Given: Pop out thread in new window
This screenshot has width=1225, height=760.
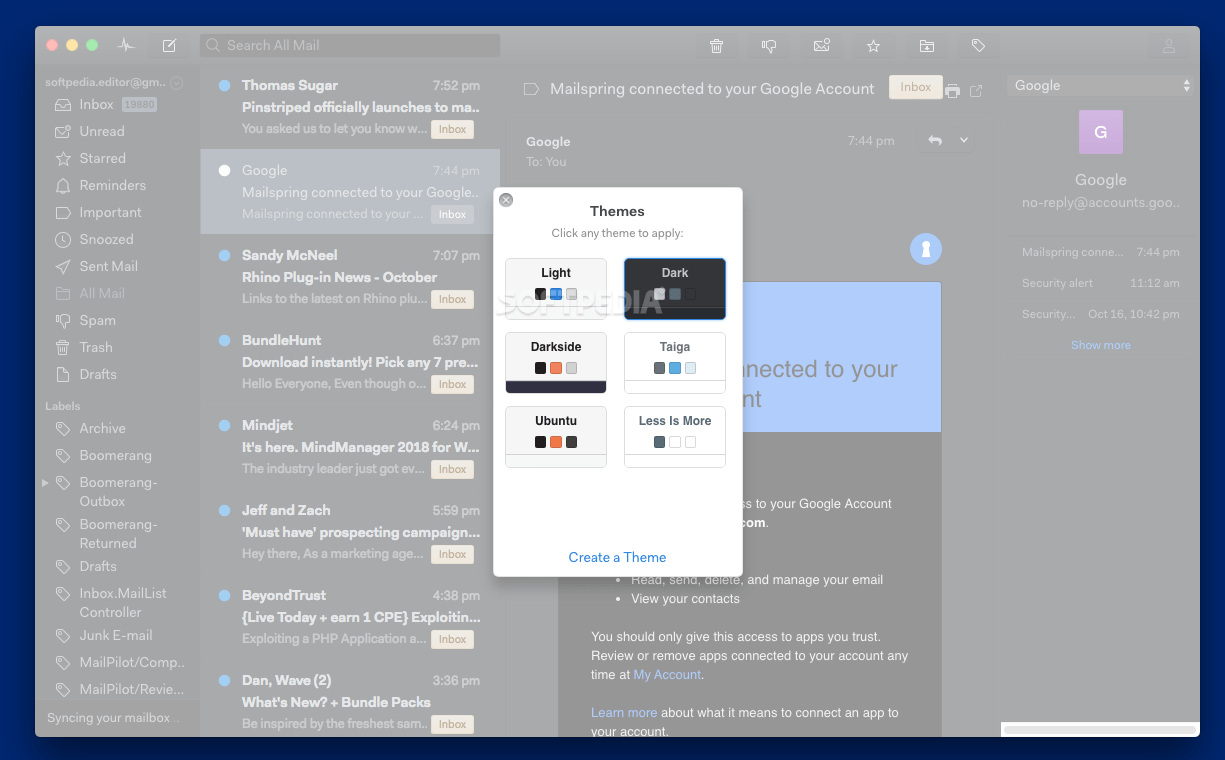Looking at the screenshot, I should point(976,91).
